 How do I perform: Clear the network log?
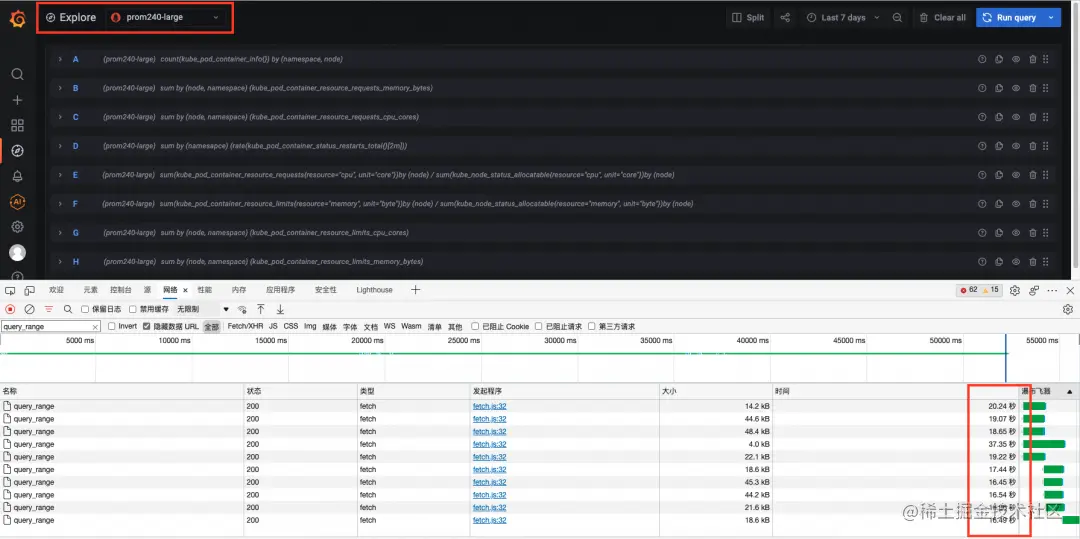pos(30,309)
